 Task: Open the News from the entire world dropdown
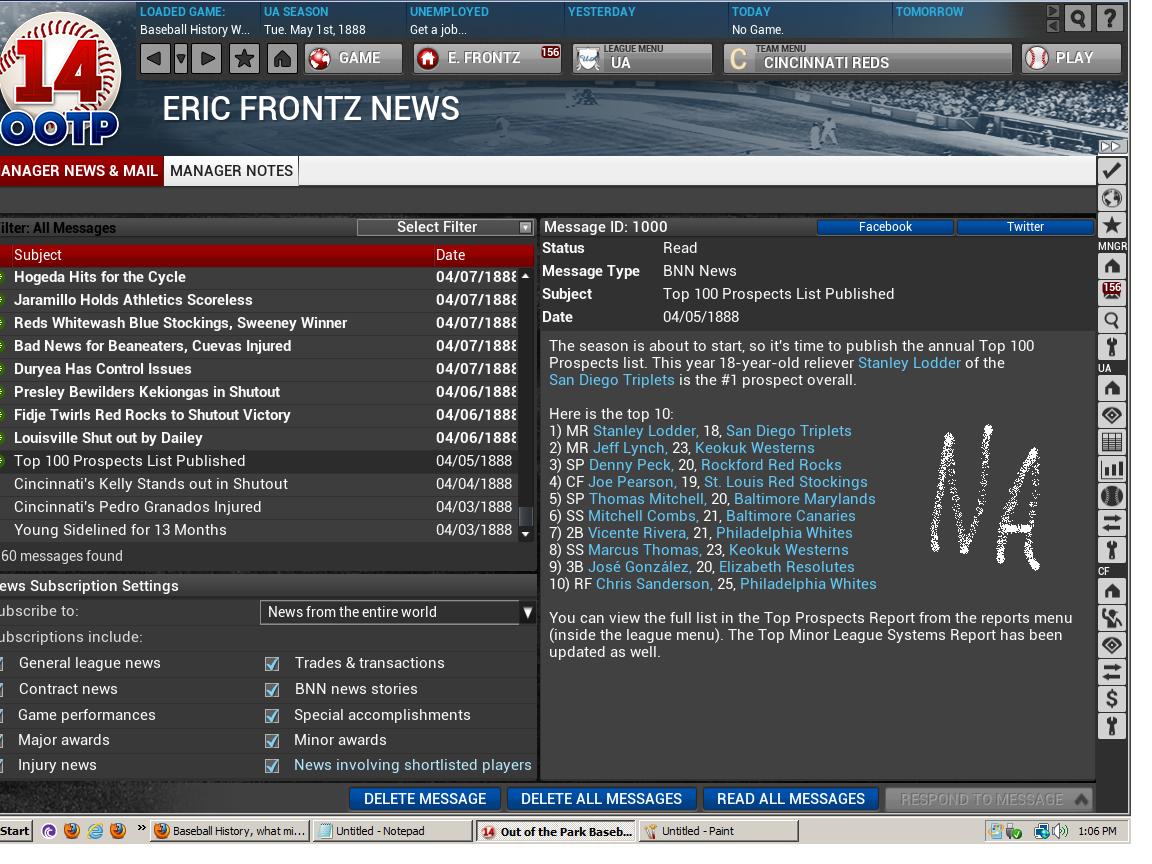coord(396,612)
